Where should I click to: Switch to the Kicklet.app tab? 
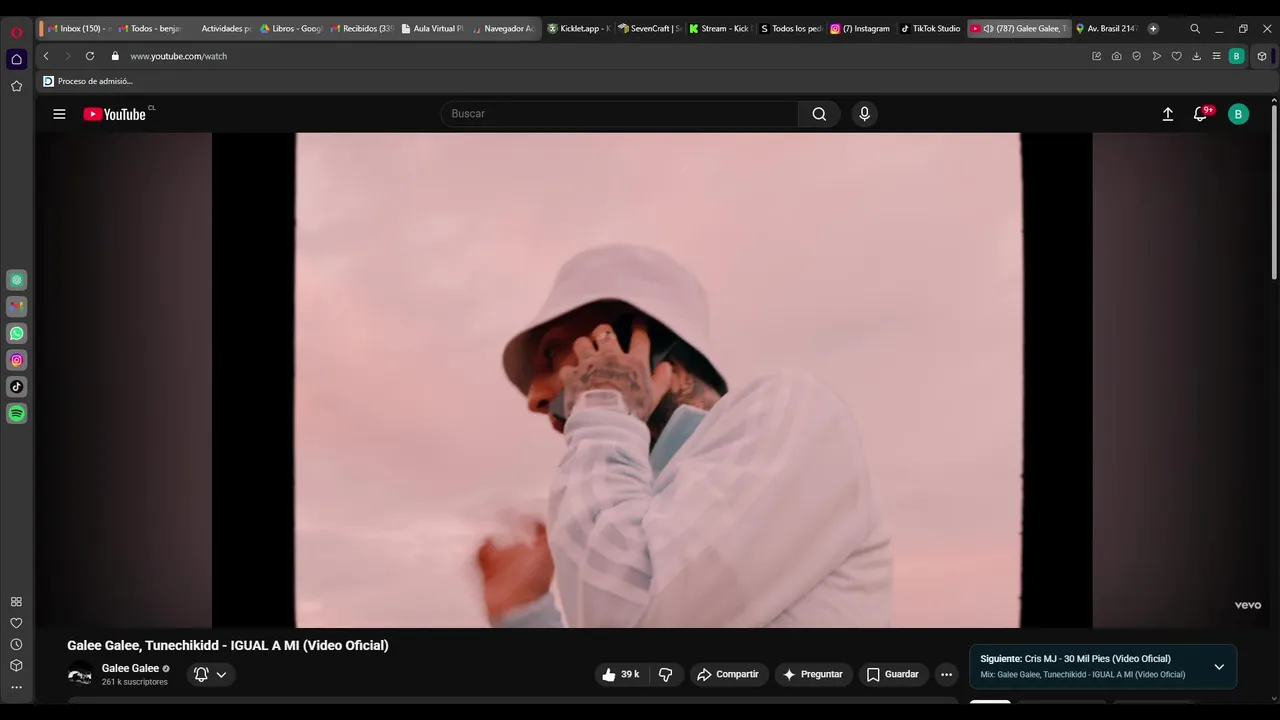pyautogui.click(x=578, y=29)
